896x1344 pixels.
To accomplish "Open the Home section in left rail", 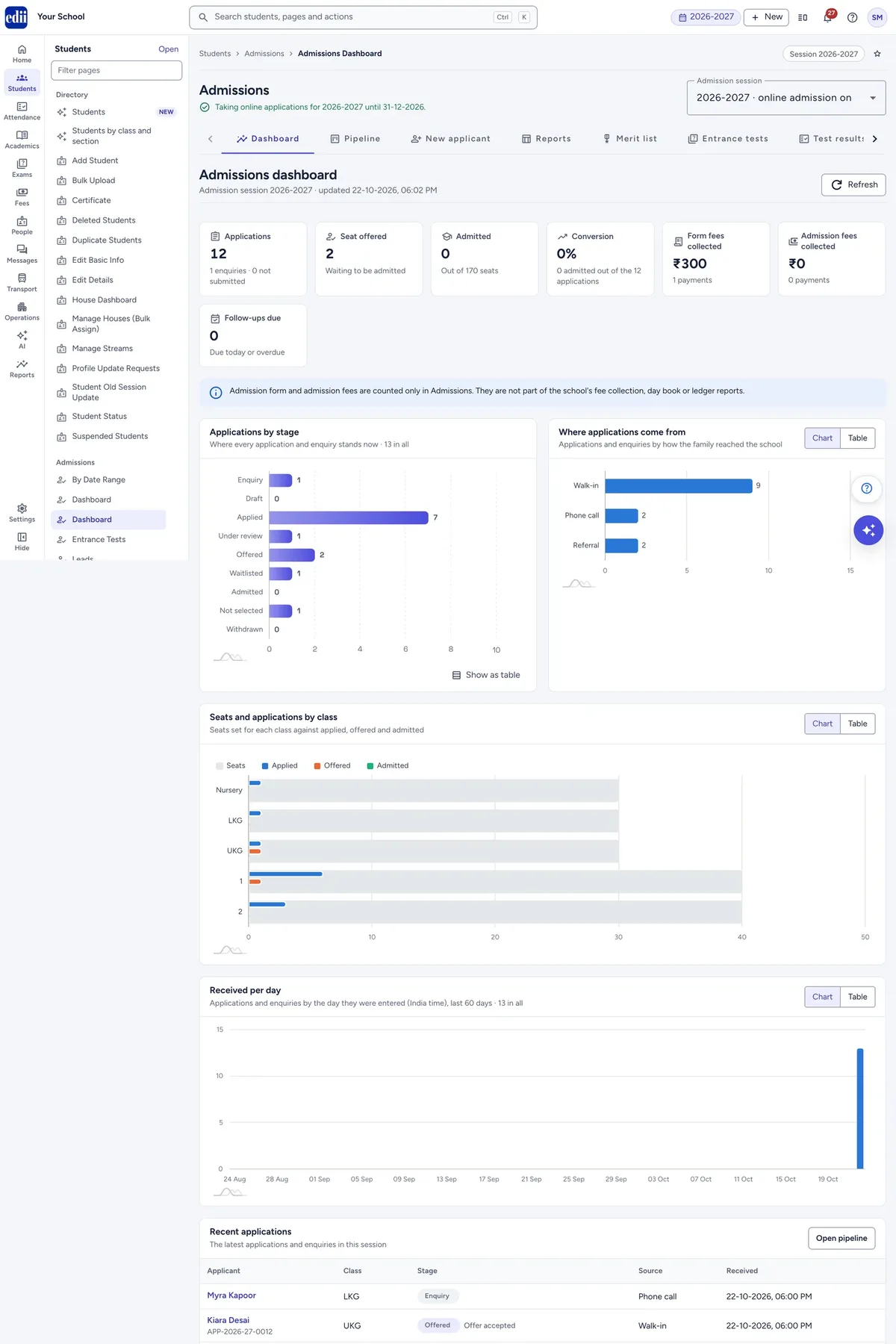I will pos(22,54).
